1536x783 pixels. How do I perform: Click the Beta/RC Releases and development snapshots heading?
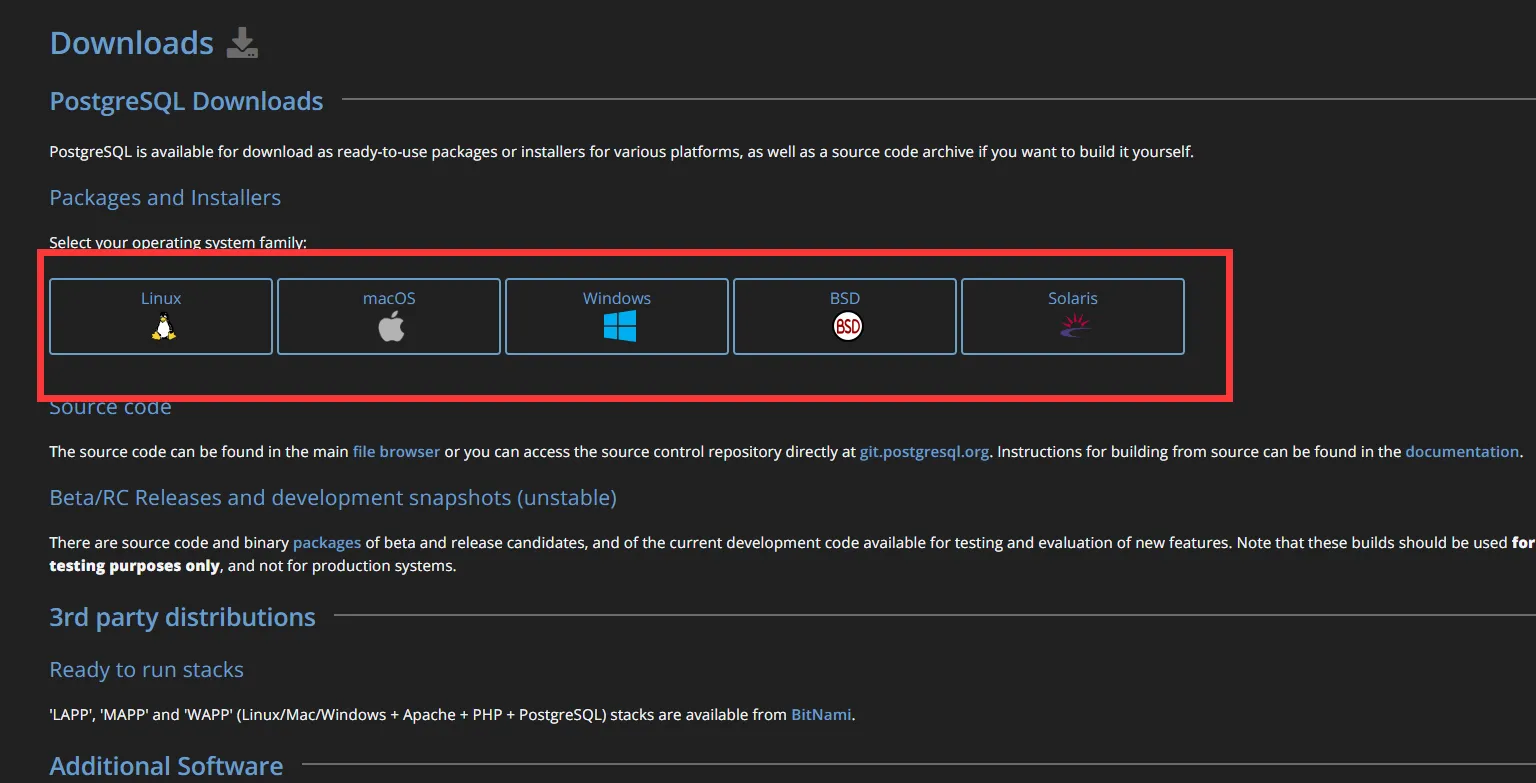pos(333,498)
